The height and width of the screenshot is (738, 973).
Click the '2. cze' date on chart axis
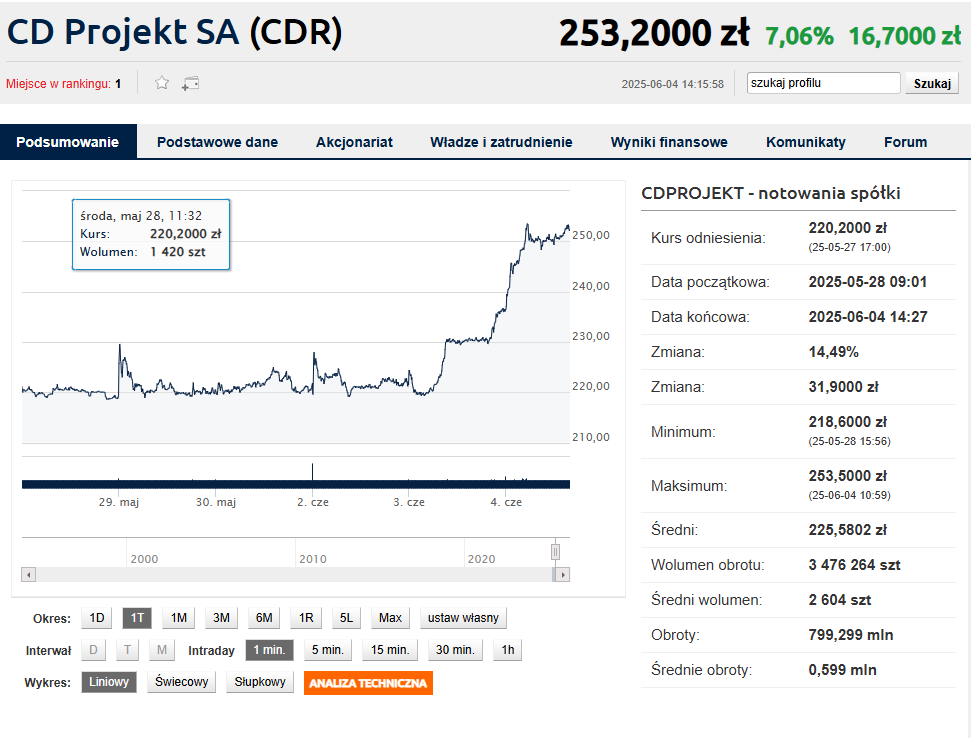[x=313, y=502]
